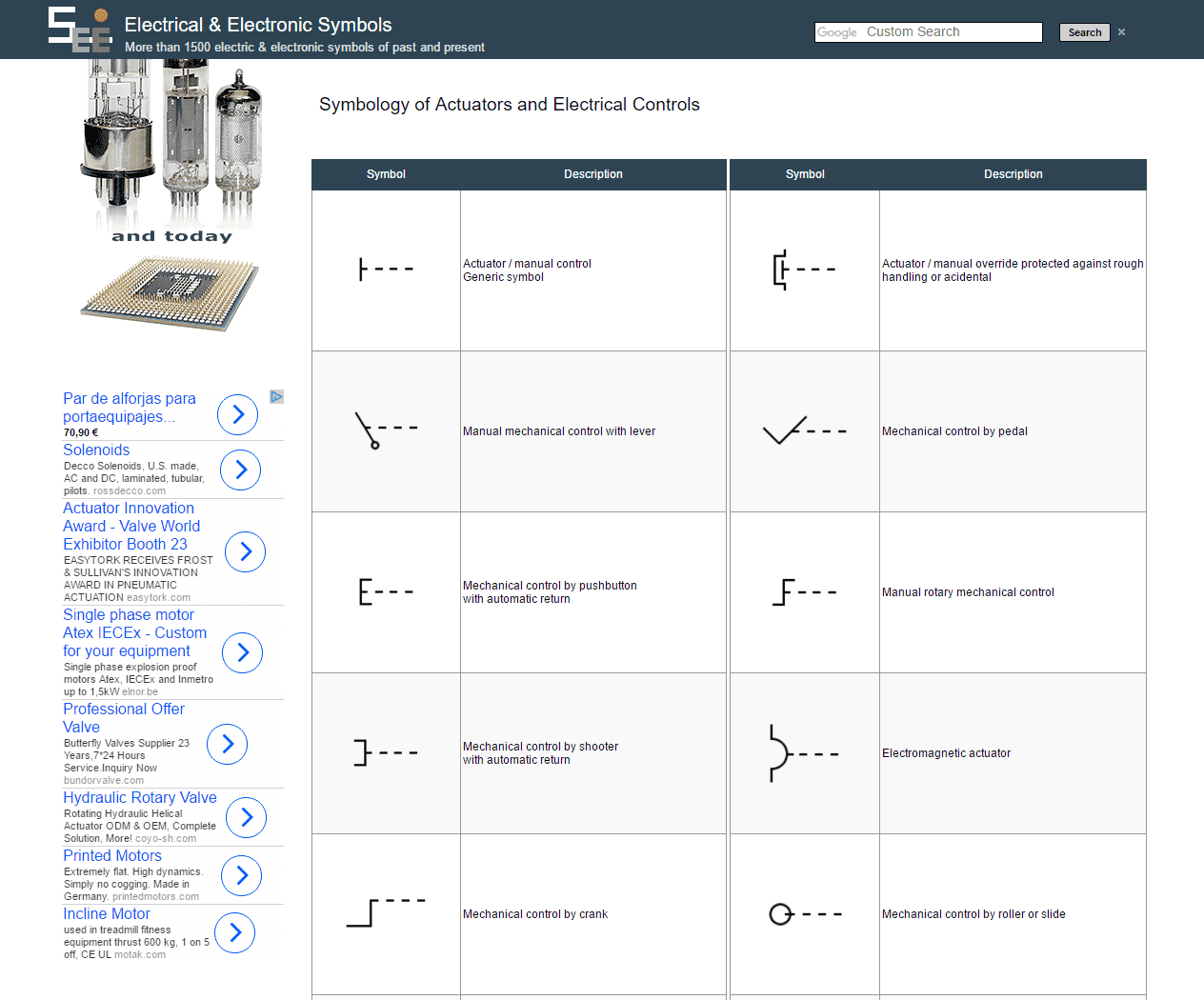The height and width of the screenshot is (1000, 1204).
Task: Click the pushbutton automatic return symbol
Action: click(386, 591)
